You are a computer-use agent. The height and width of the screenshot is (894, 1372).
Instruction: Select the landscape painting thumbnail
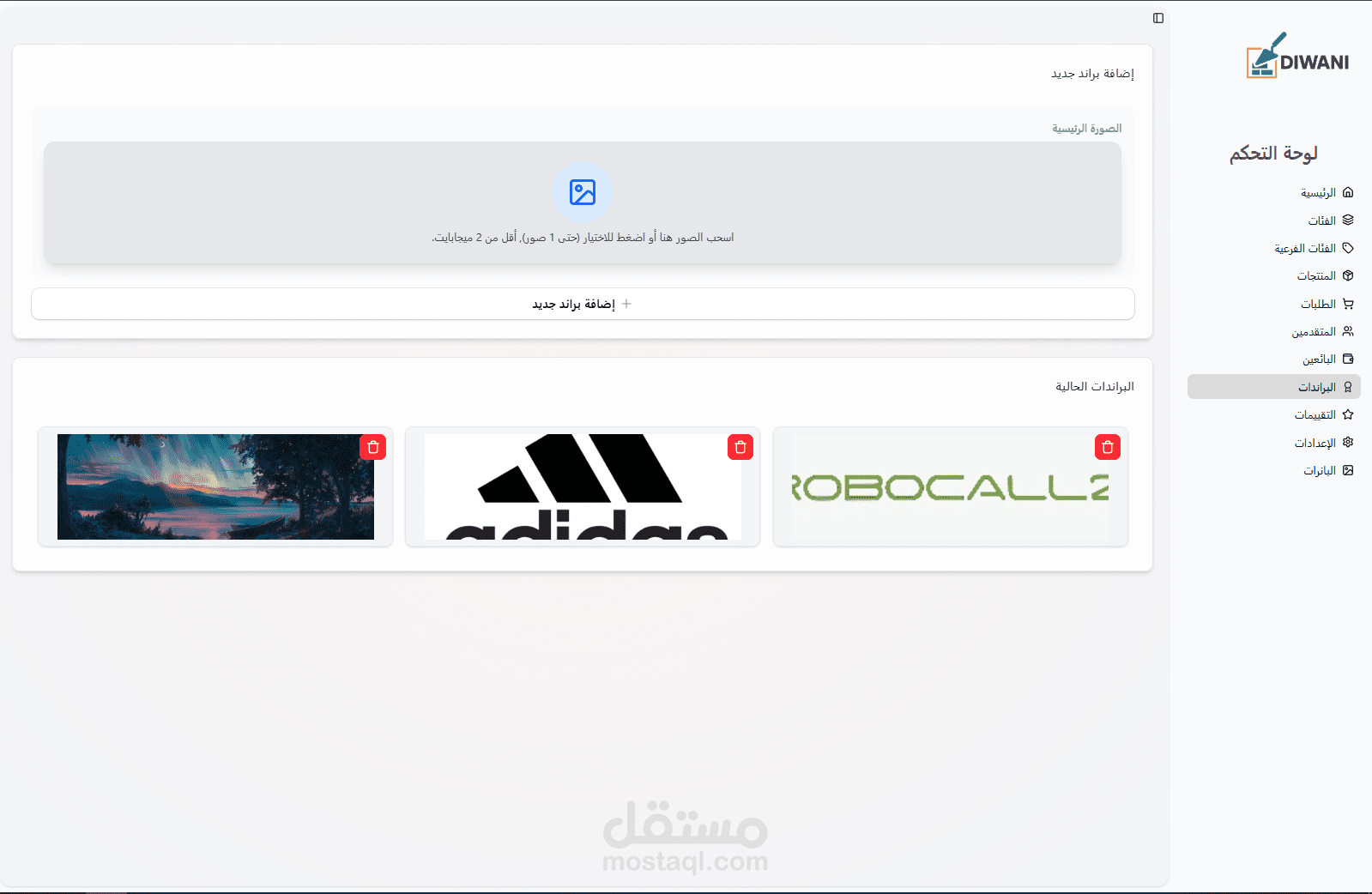coord(215,486)
